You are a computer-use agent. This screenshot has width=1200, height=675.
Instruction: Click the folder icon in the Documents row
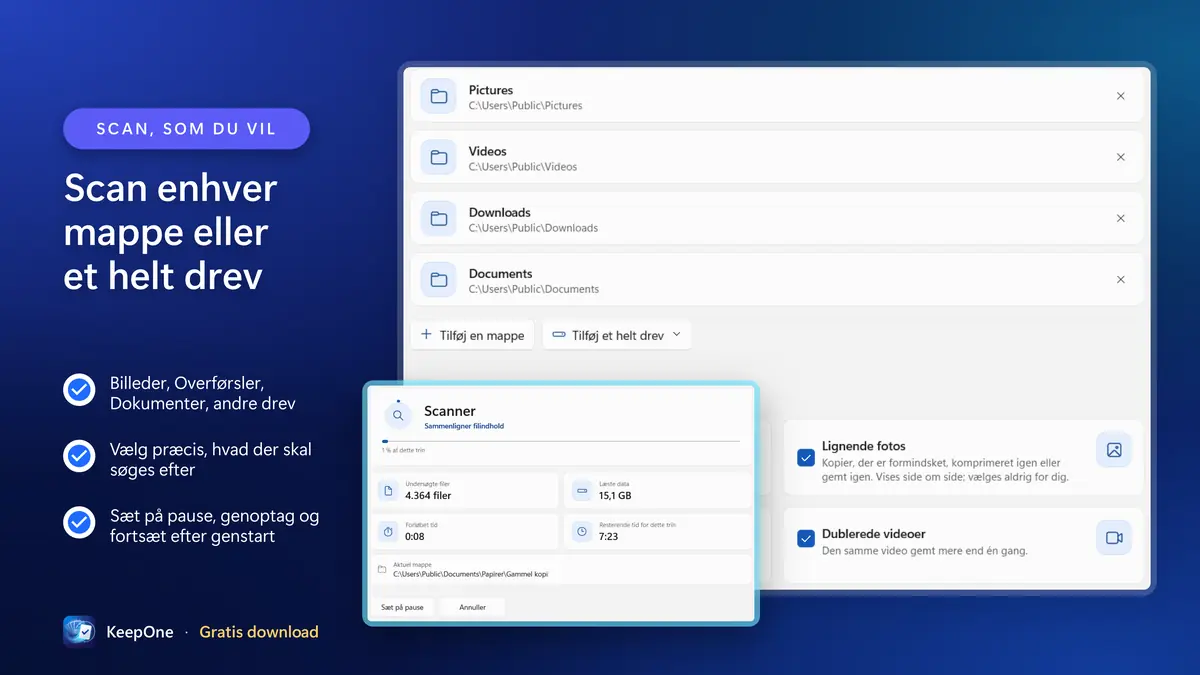(438, 280)
